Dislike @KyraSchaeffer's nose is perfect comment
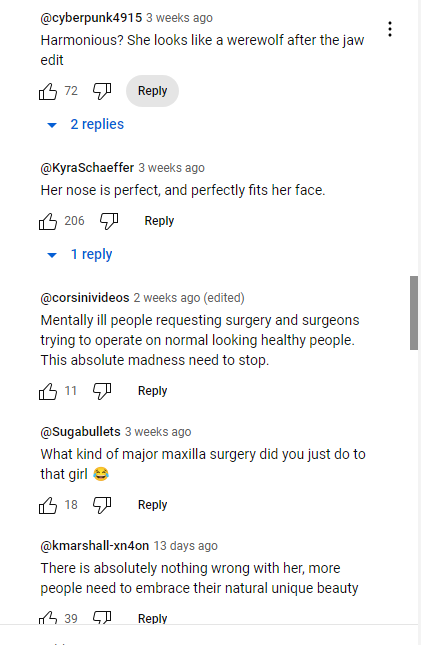The height and width of the screenshot is (645, 421). (109, 221)
